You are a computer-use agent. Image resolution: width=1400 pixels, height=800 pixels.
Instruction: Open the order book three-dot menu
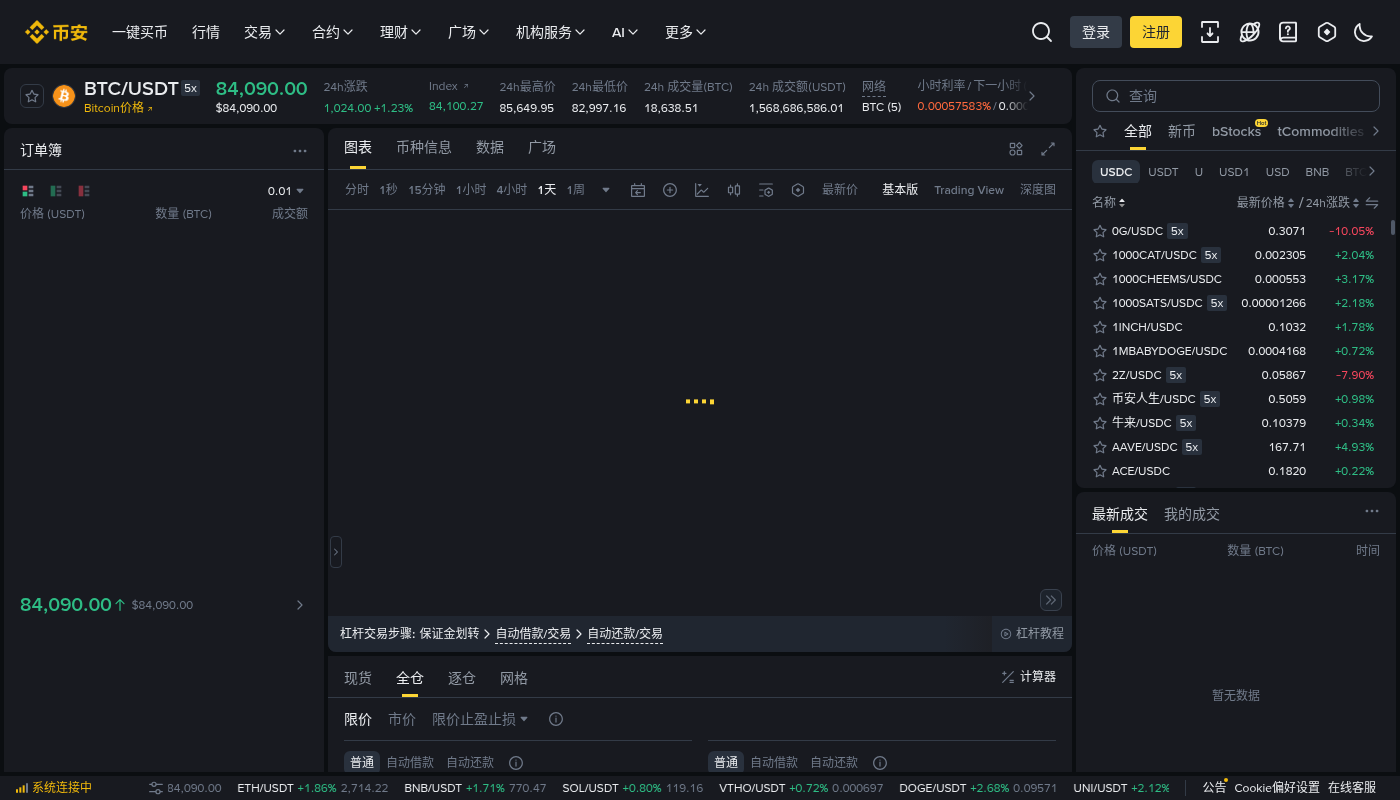pos(300,151)
